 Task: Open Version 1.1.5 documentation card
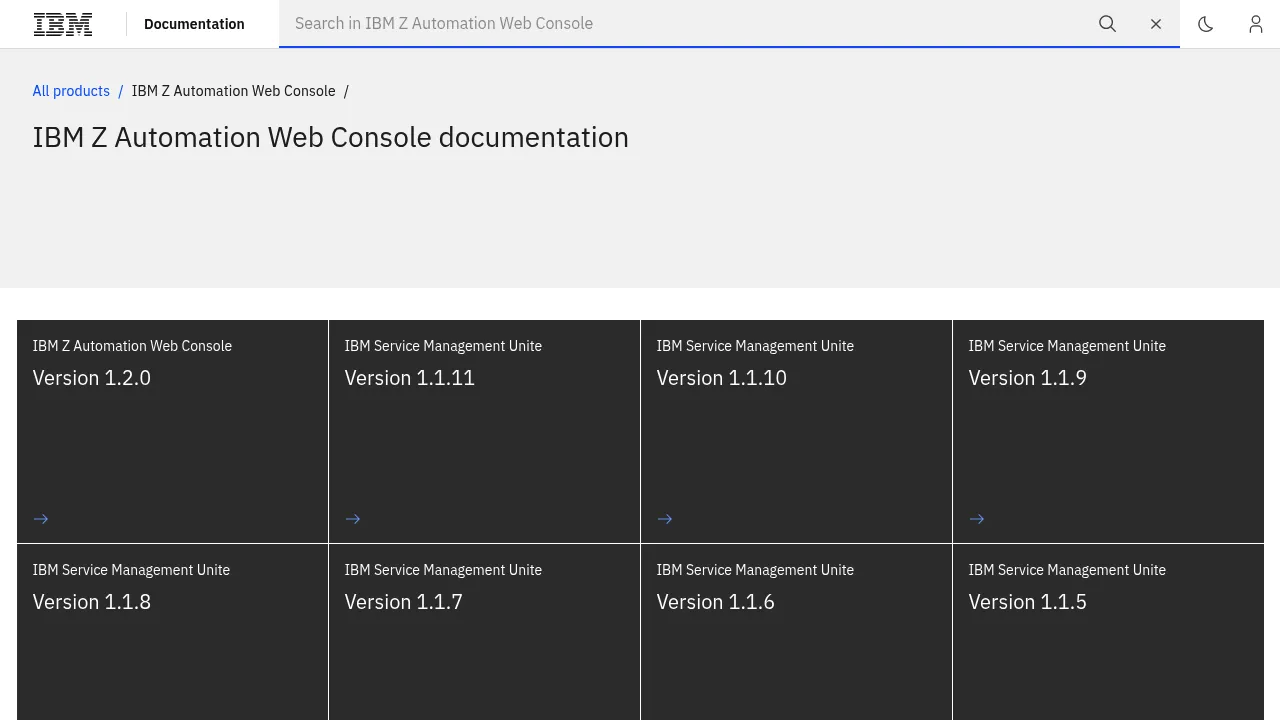click(x=1108, y=632)
